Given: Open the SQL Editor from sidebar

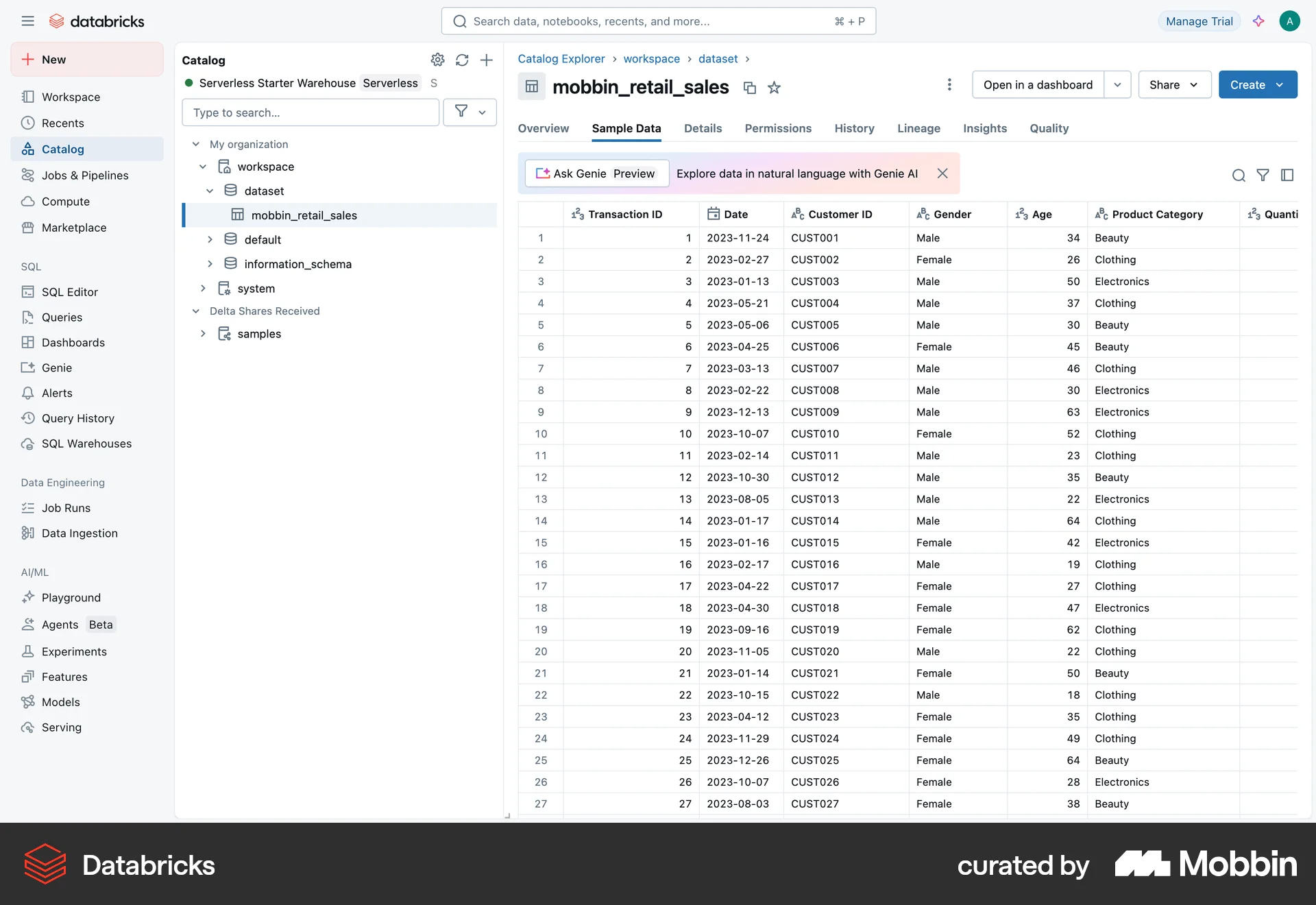Looking at the screenshot, I should pos(69,291).
